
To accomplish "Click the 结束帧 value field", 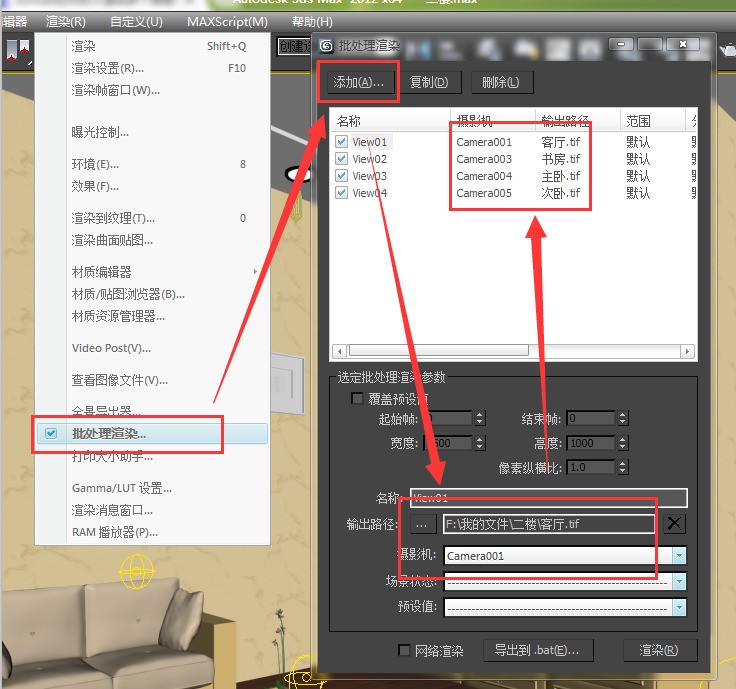I will (x=590, y=418).
